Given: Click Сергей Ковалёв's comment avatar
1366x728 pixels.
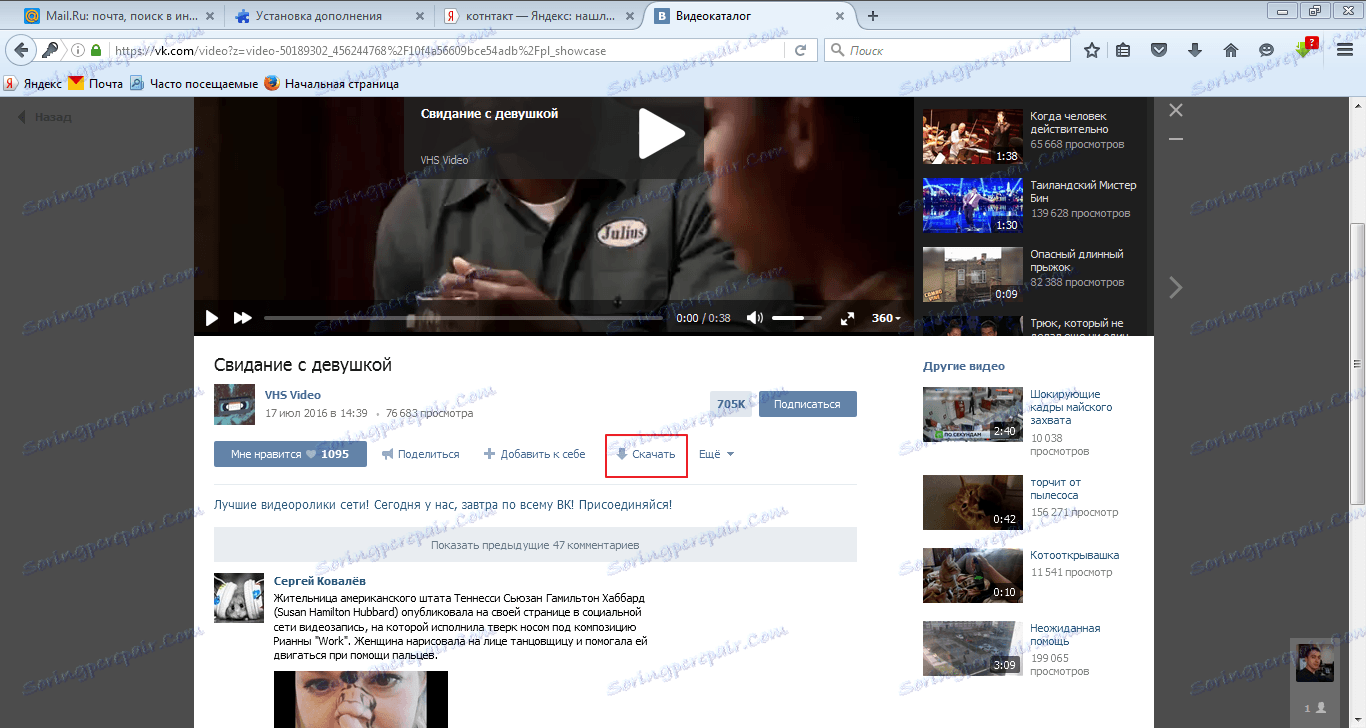Looking at the screenshot, I should pyautogui.click(x=239, y=598).
